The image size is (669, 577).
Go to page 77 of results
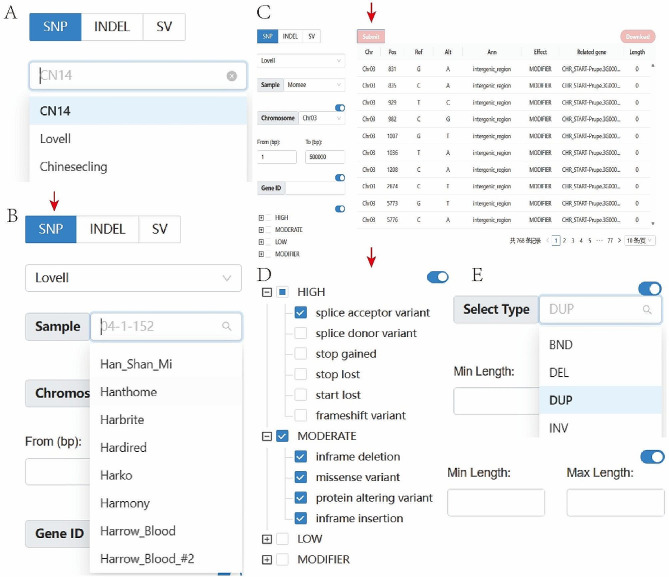click(610, 241)
